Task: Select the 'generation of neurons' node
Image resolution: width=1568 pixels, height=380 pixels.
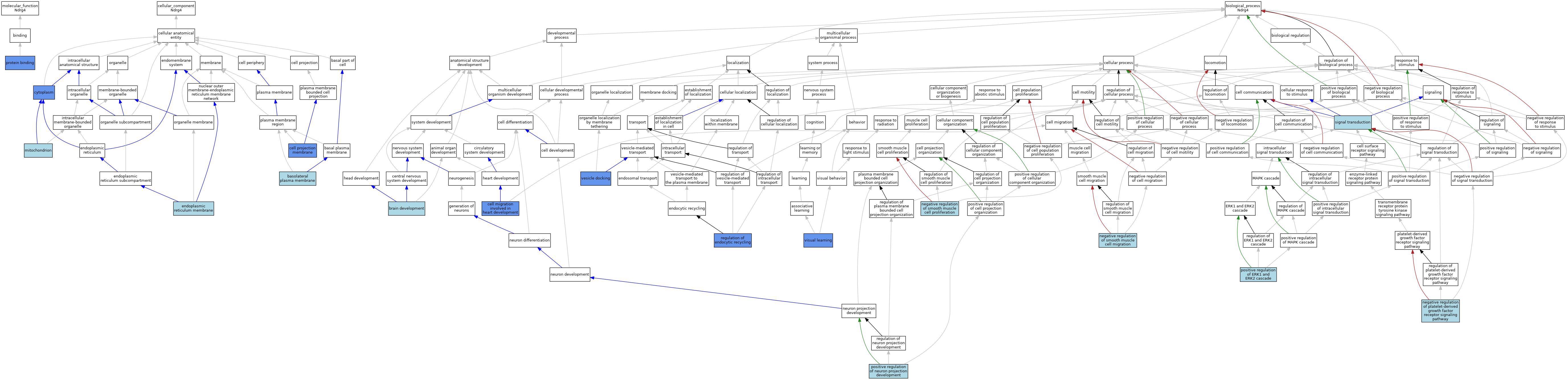Action: click(x=461, y=208)
